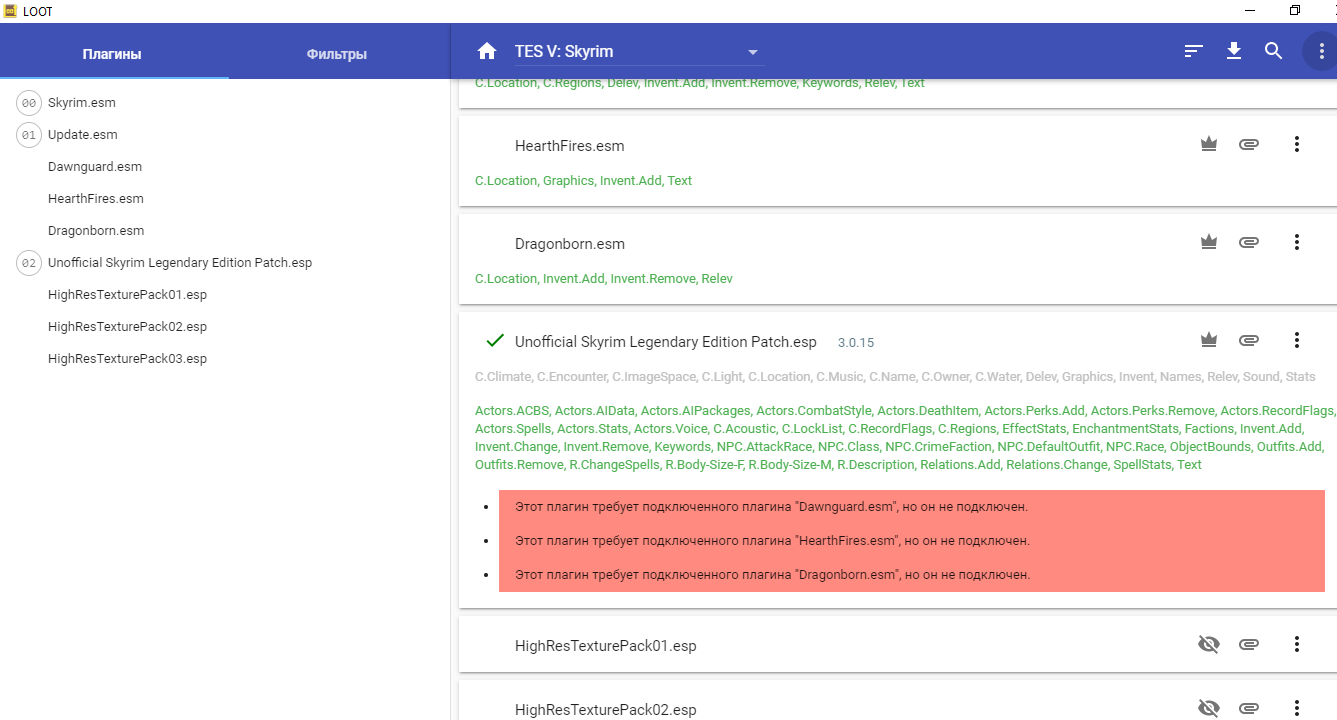Select HighResTexturePack03.esp in the plugins sidebar
Screen dimensions: 1337x720
pyautogui.click(x=127, y=359)
